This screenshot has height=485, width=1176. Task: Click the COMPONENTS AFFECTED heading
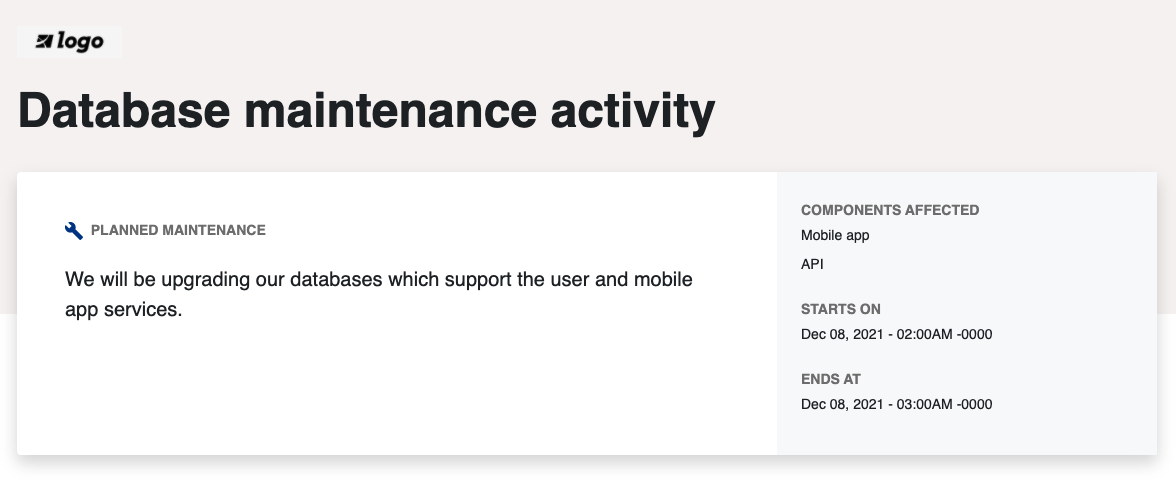click(x=890, y=211)
